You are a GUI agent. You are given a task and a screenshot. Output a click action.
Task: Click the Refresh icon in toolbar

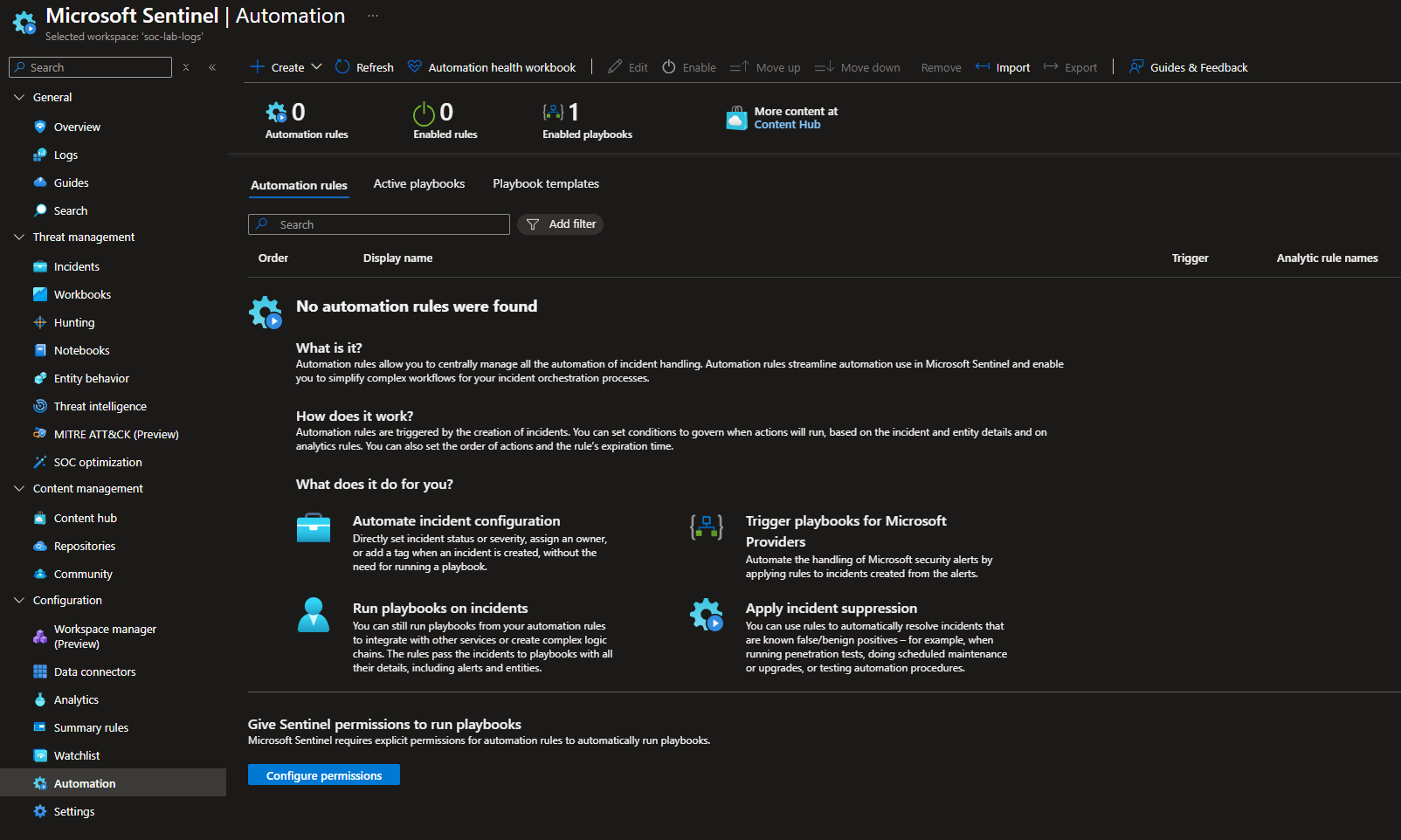[342, 67]
